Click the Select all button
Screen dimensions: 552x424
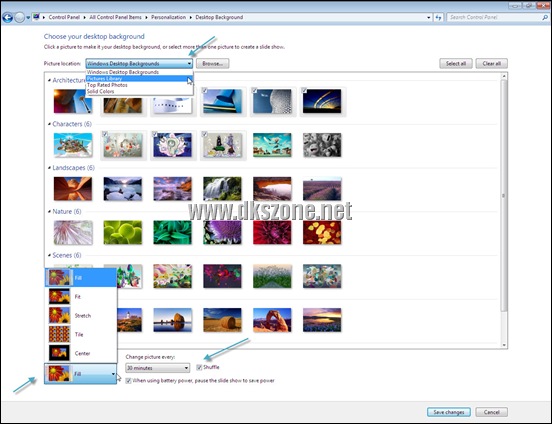pos(456,63)
